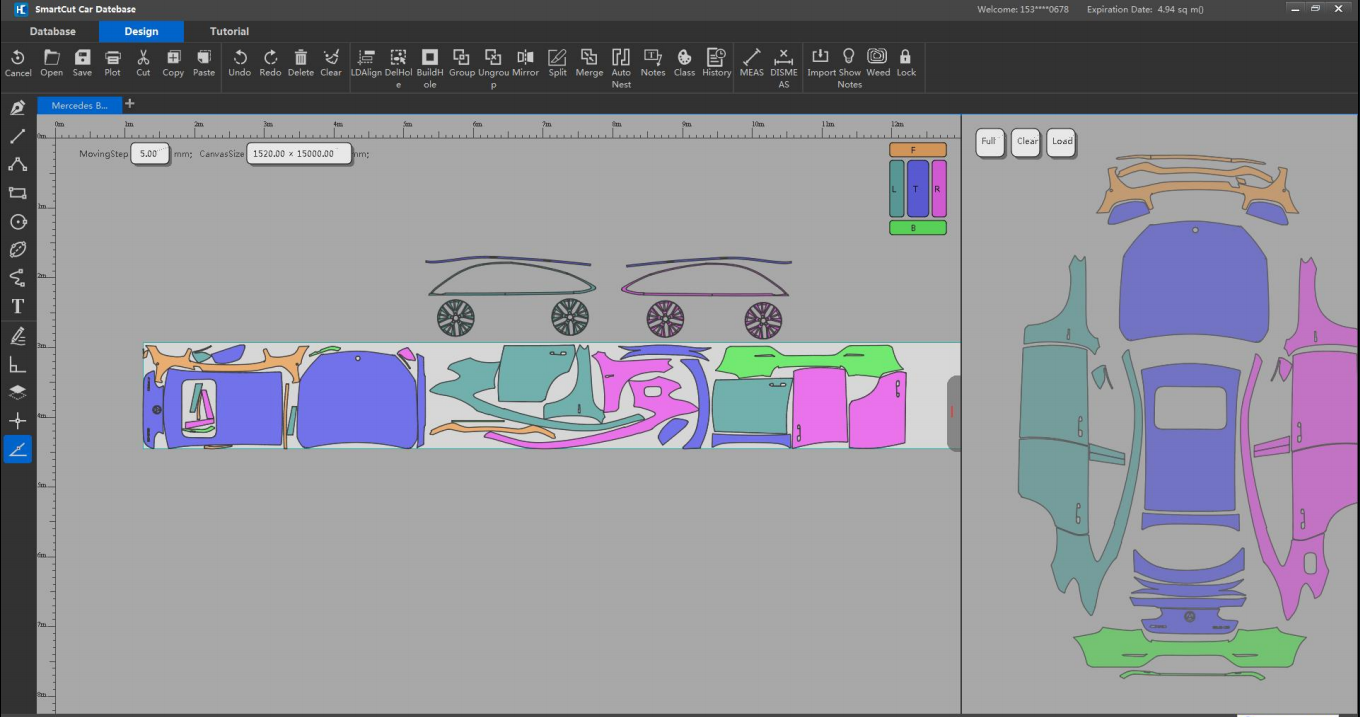Screen dimensions: 1360x717
Task: Select the rectangle tool in left sidebar
Action: point(17,192)
